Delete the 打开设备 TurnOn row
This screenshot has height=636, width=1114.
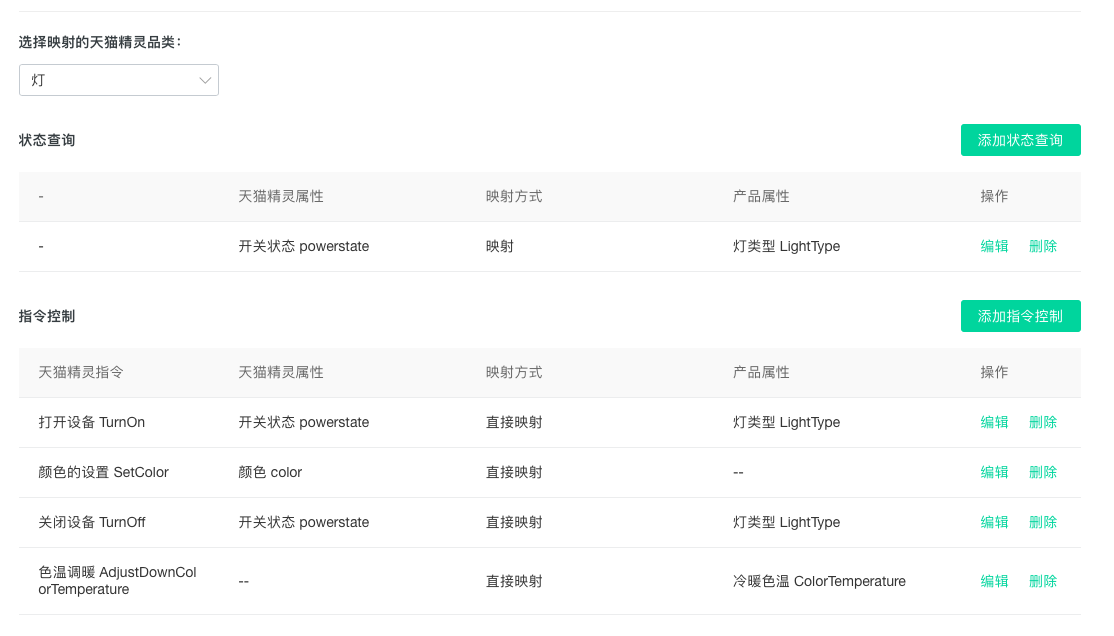[x=1042, y=422]
